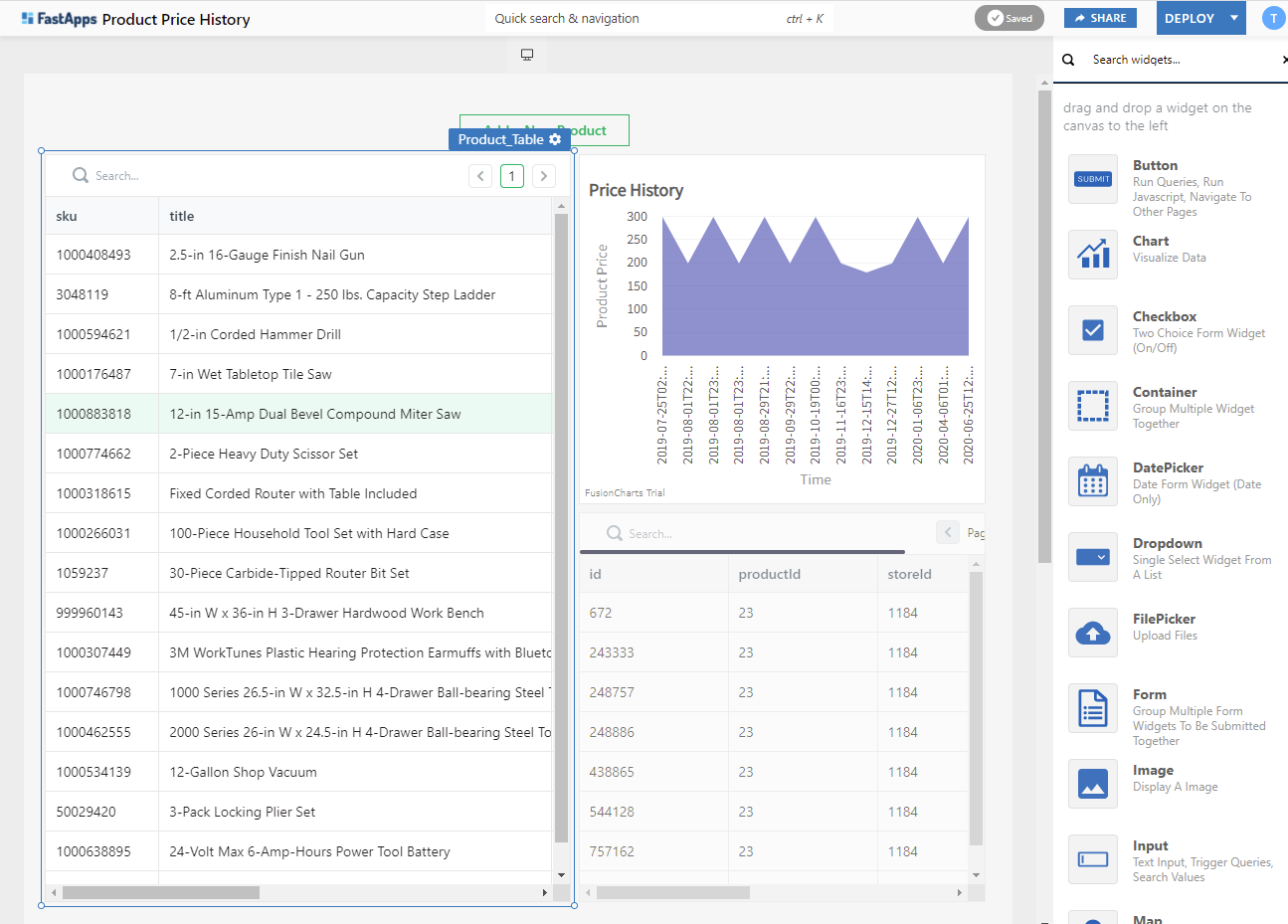The image size is (1288, 924).
Task: Select the DatePicker calendar icon
Action: [x=1093, y=481]
